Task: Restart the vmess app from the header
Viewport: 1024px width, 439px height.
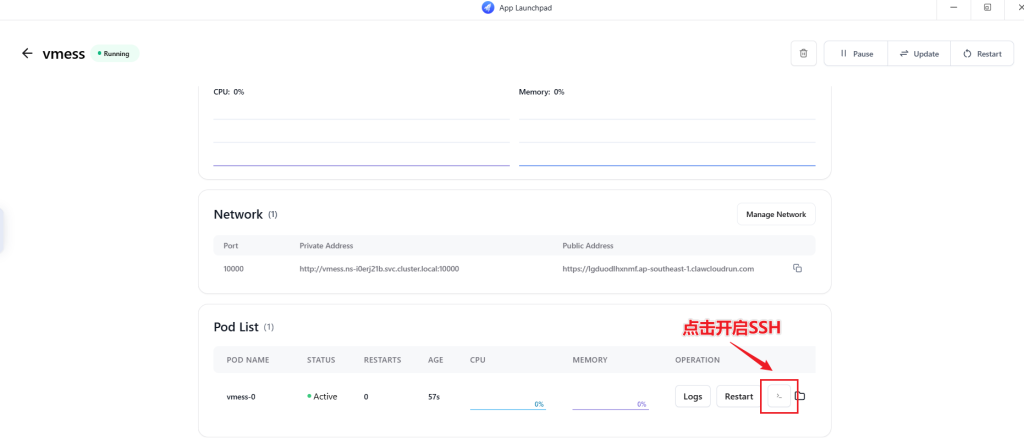Action: tap(982, 54)
